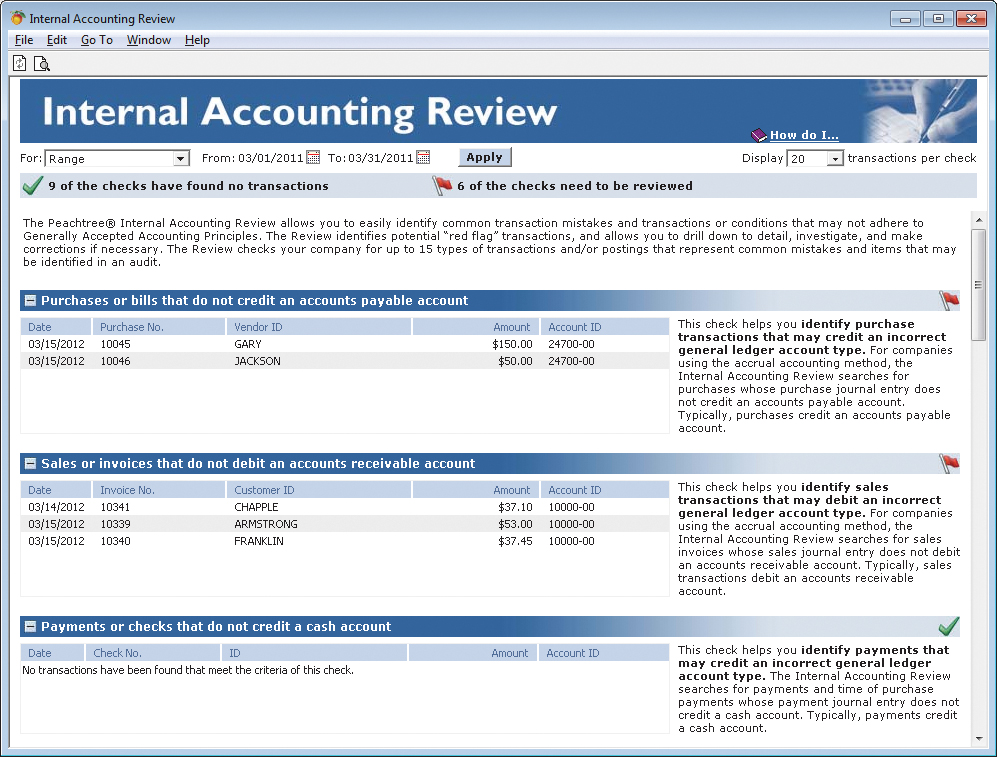The image size is (997, 757).
Task: Click the scrollbar up arrow
Action: [979, 220]
